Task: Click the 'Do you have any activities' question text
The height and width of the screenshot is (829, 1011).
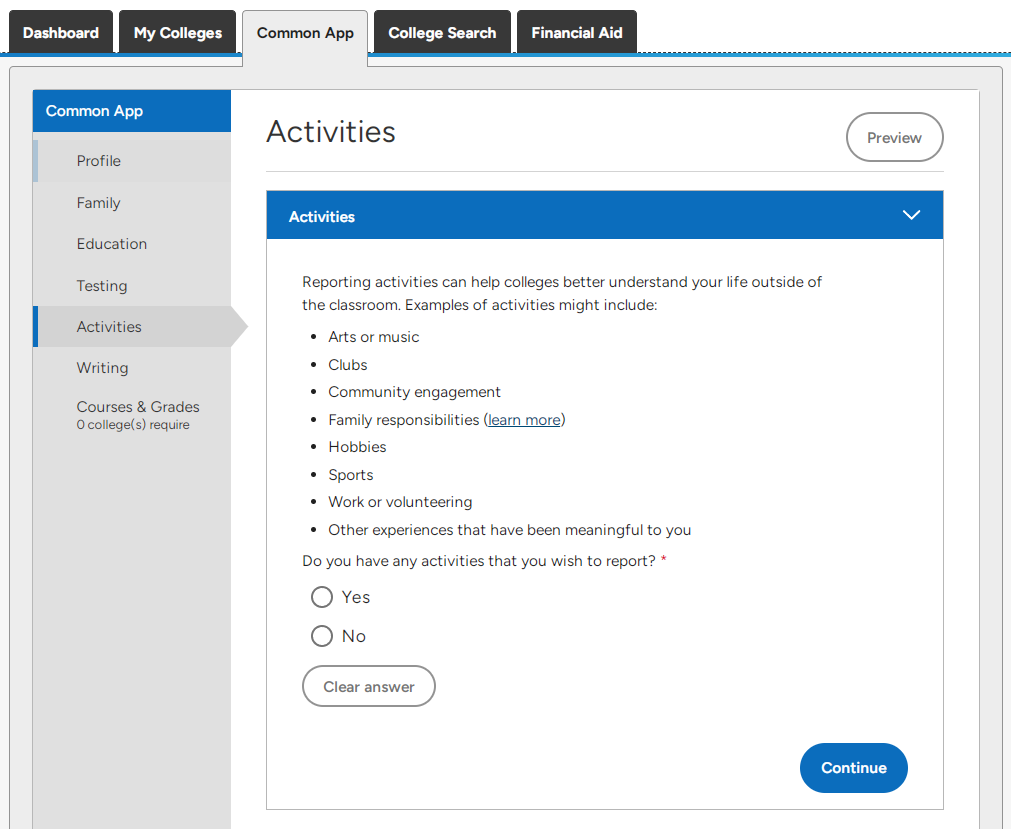Action: 478,561
